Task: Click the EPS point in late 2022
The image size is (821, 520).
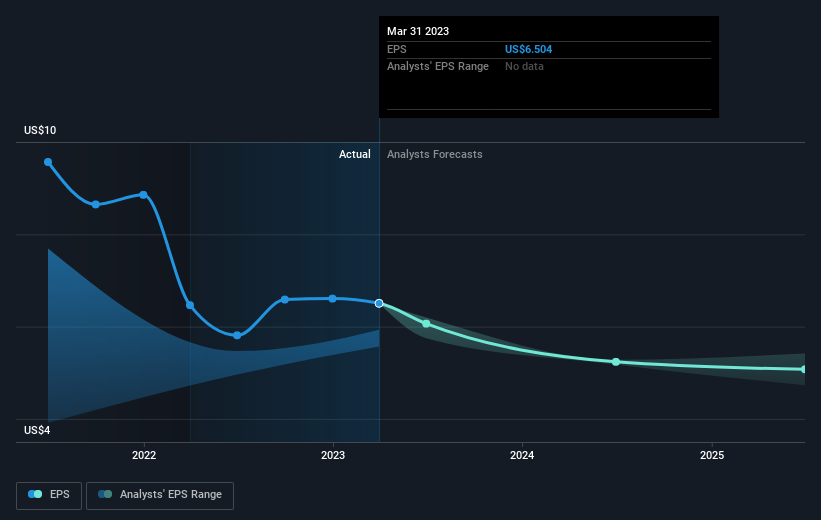Action: pyautogui.click(x=285, y=300)
